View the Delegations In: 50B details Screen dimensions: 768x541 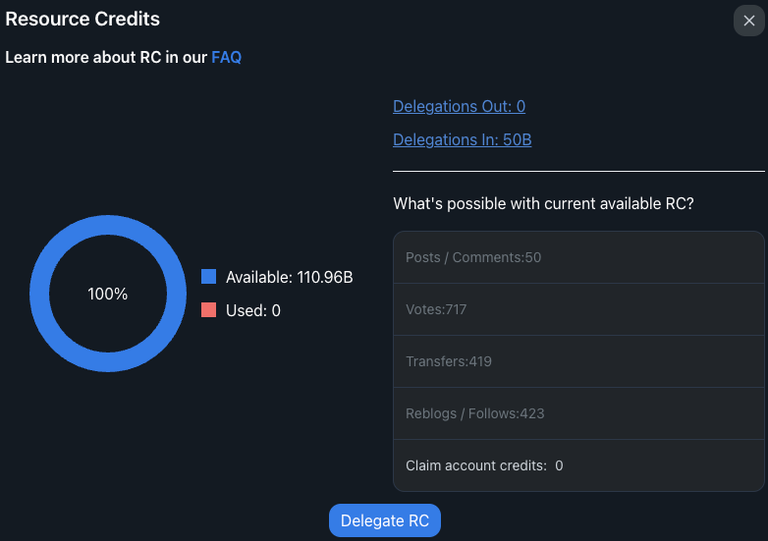462,140
